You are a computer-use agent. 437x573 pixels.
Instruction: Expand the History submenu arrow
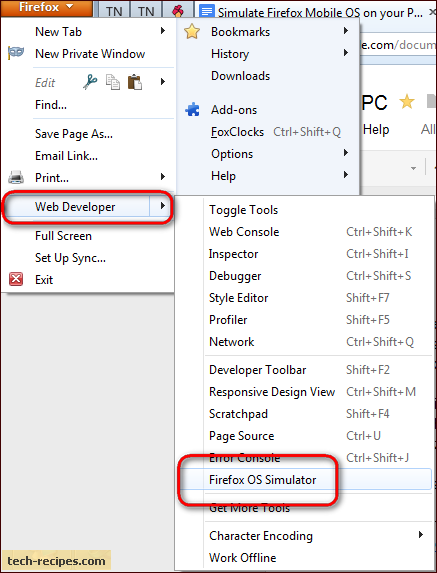click(346, 53)
